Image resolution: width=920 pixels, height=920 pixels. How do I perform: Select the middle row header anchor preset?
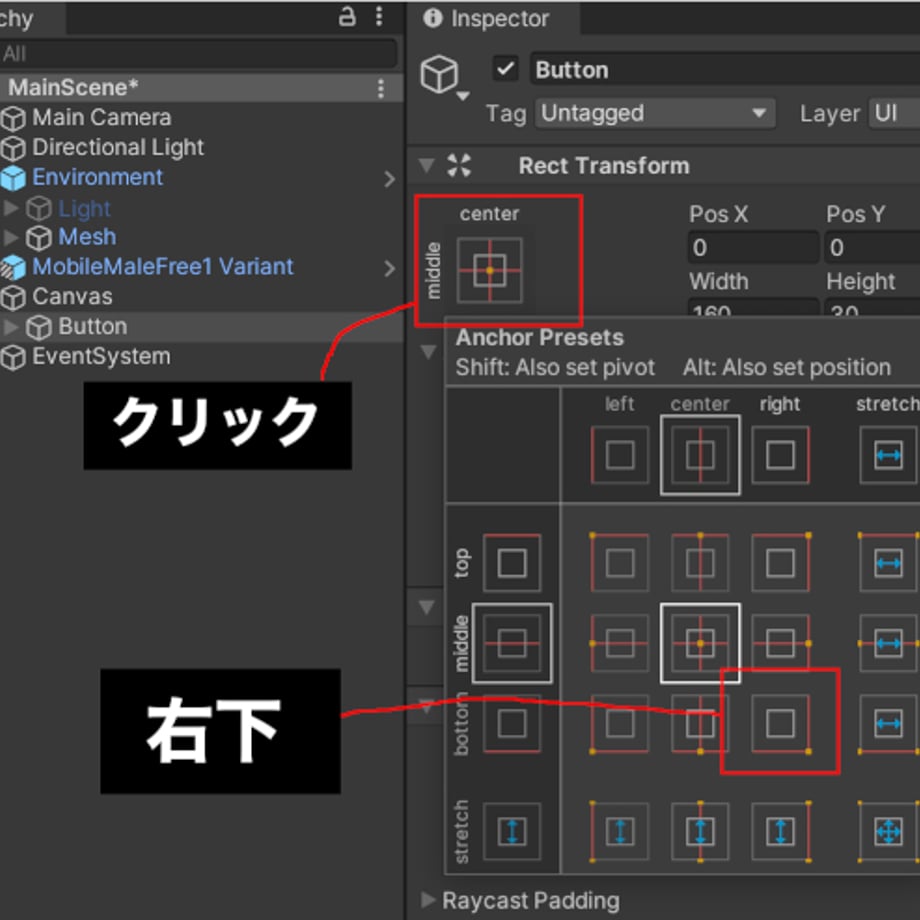coord(512,644)
